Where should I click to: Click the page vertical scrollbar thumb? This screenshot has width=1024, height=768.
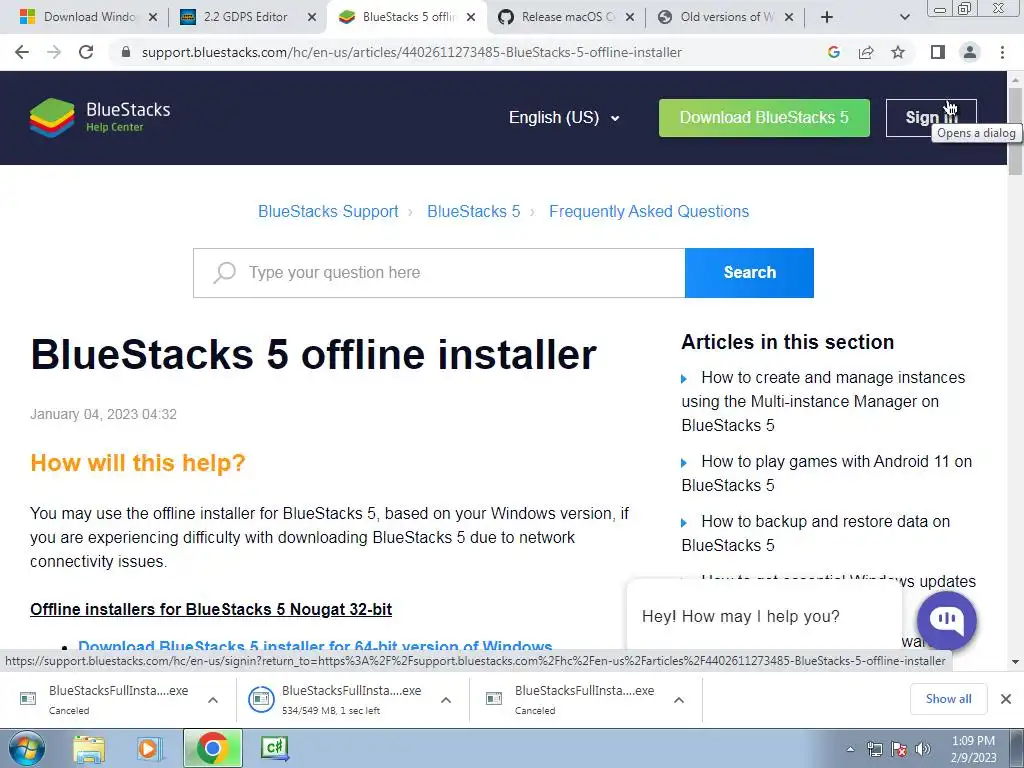pyautogui.click(x=1016, y=131)
